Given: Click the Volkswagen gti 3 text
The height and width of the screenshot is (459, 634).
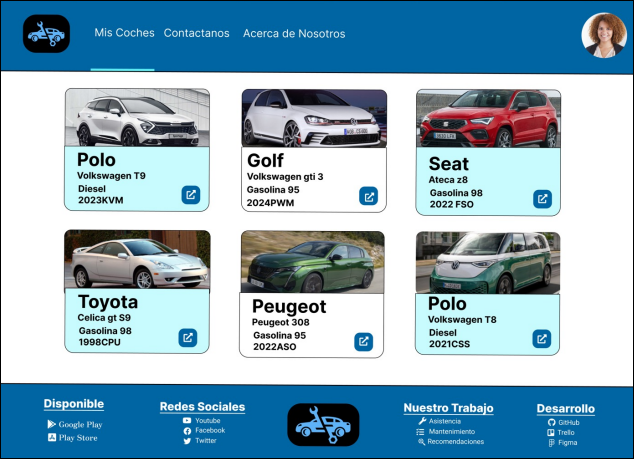Looking at the screenshot, I should coord(285,177).
